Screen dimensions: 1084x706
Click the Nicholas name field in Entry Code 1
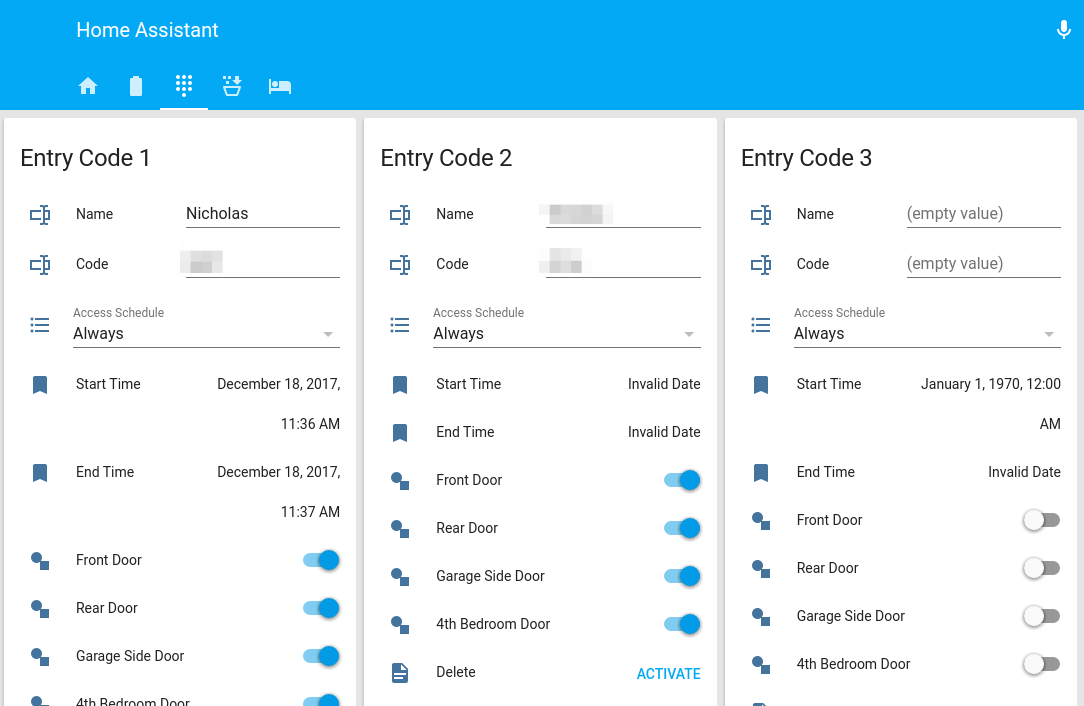tap(262, 214)
